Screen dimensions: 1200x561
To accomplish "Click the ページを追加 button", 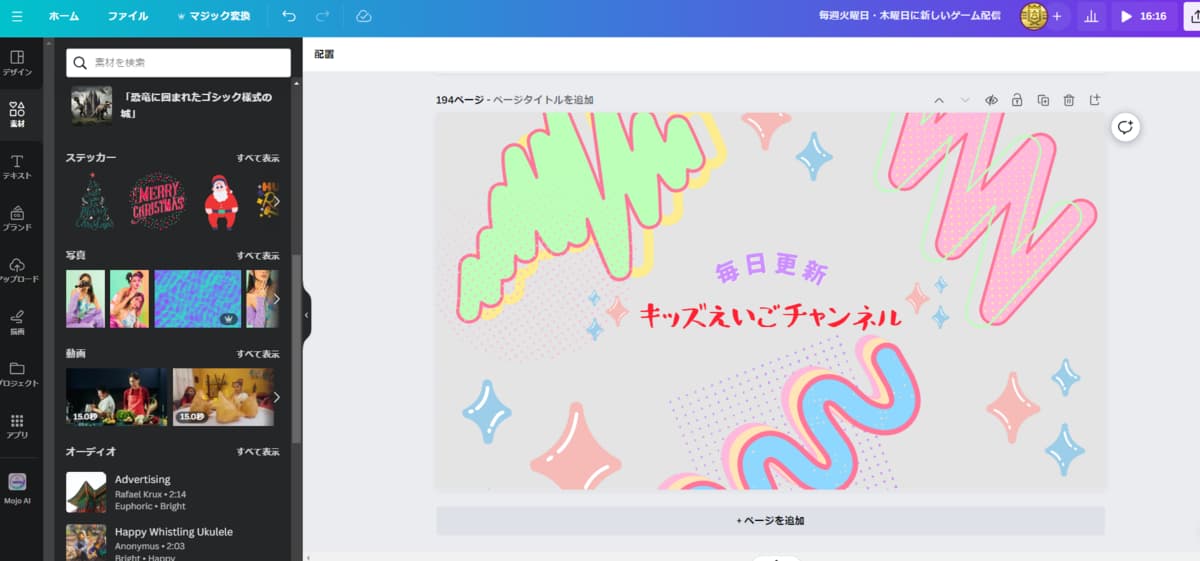I will click(770, 521).
